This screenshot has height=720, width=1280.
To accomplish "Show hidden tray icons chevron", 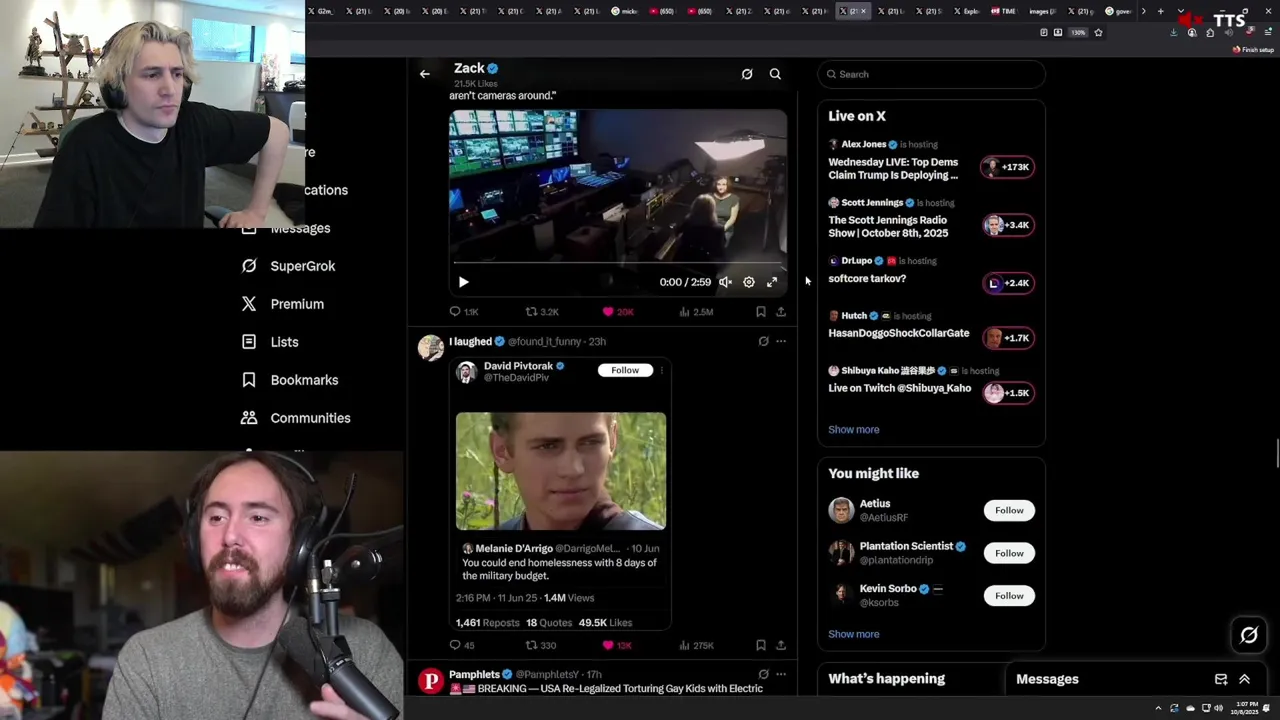I will (x=1159, y=708).
